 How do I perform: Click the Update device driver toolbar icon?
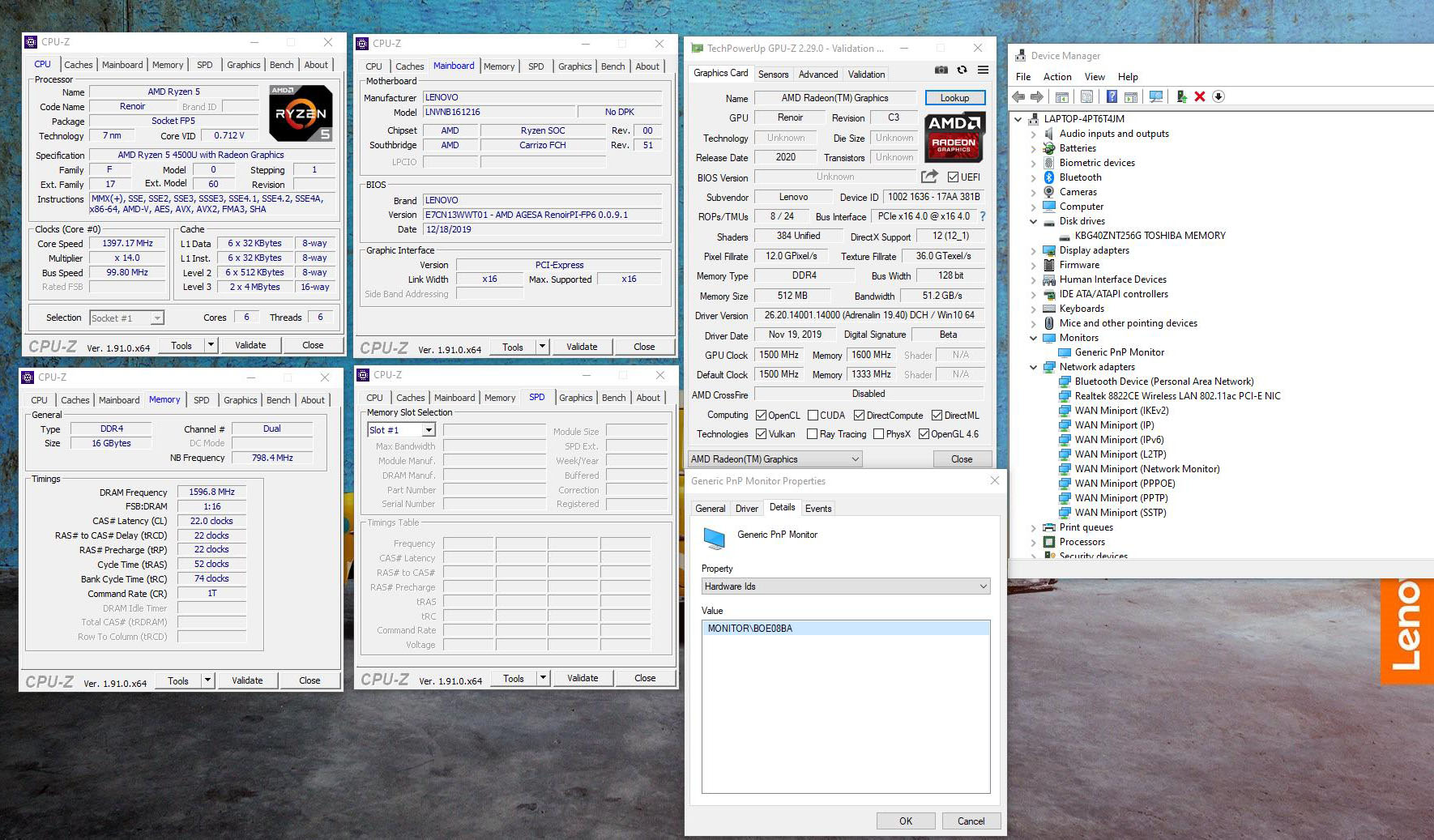click(1182, 96)
